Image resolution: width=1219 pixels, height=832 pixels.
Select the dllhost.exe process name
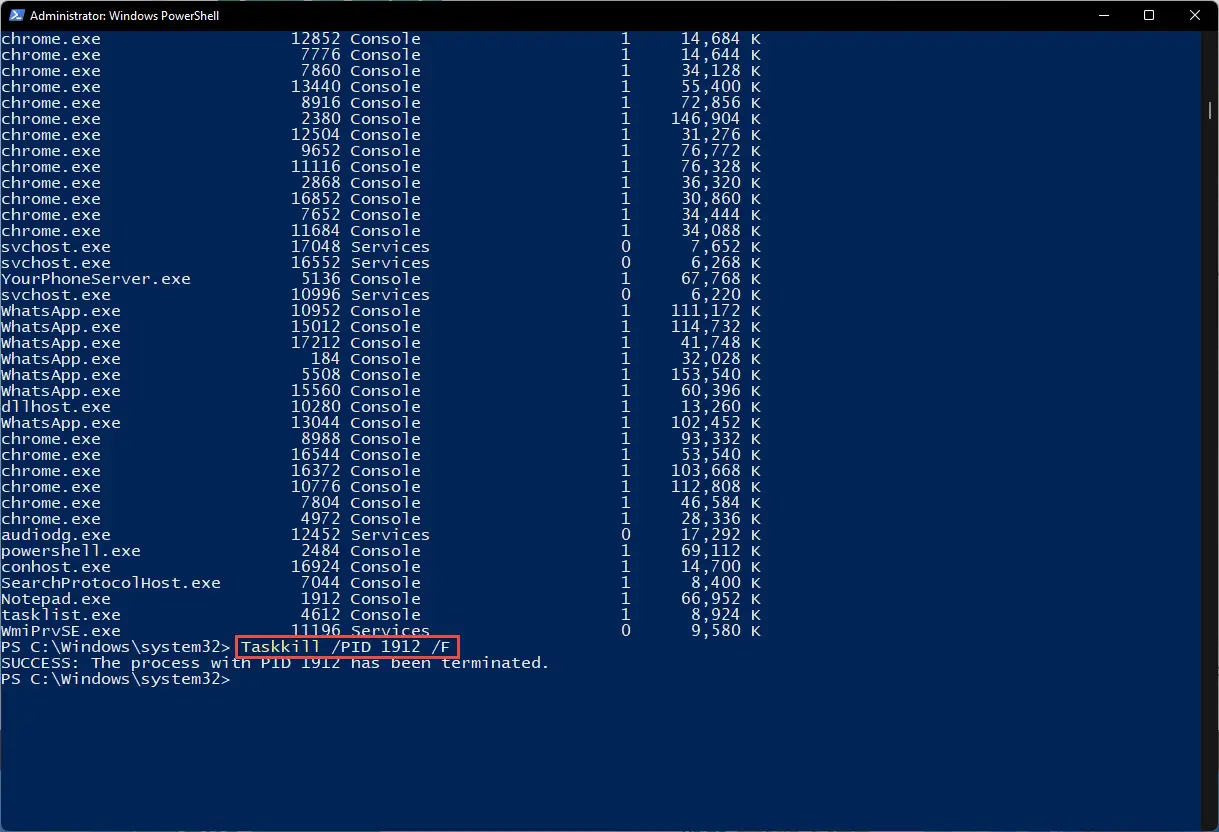[56, 407]
